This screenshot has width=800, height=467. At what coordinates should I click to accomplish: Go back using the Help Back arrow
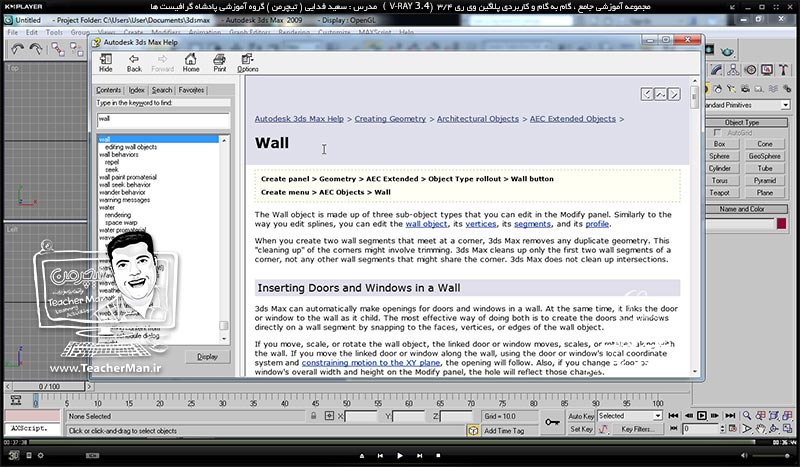(x=134, y=63)
